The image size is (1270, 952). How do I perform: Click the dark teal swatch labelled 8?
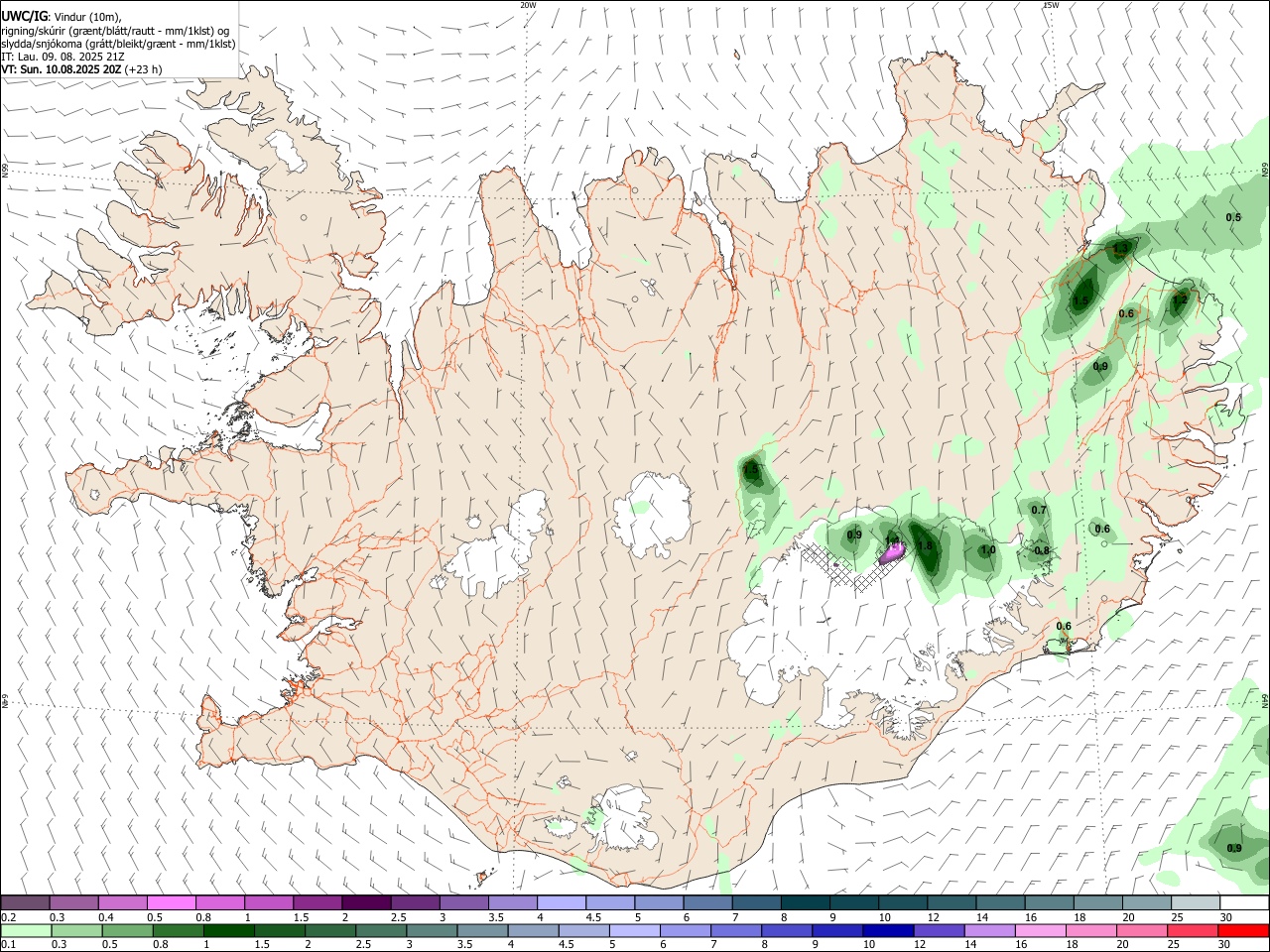[x=806, y=902]
